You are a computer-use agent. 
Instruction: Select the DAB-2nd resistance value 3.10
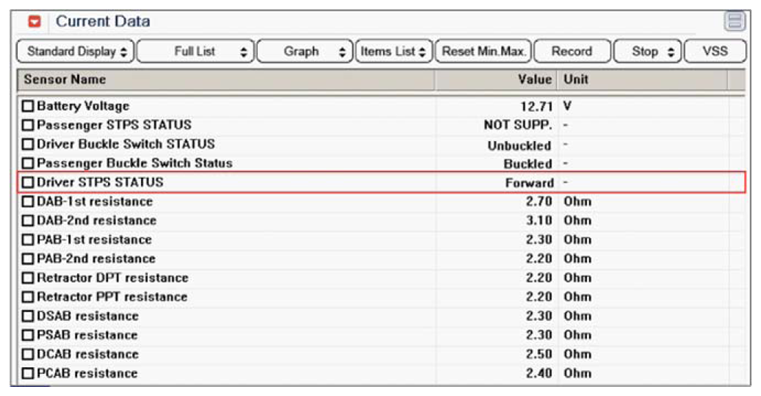coord(539,221)
